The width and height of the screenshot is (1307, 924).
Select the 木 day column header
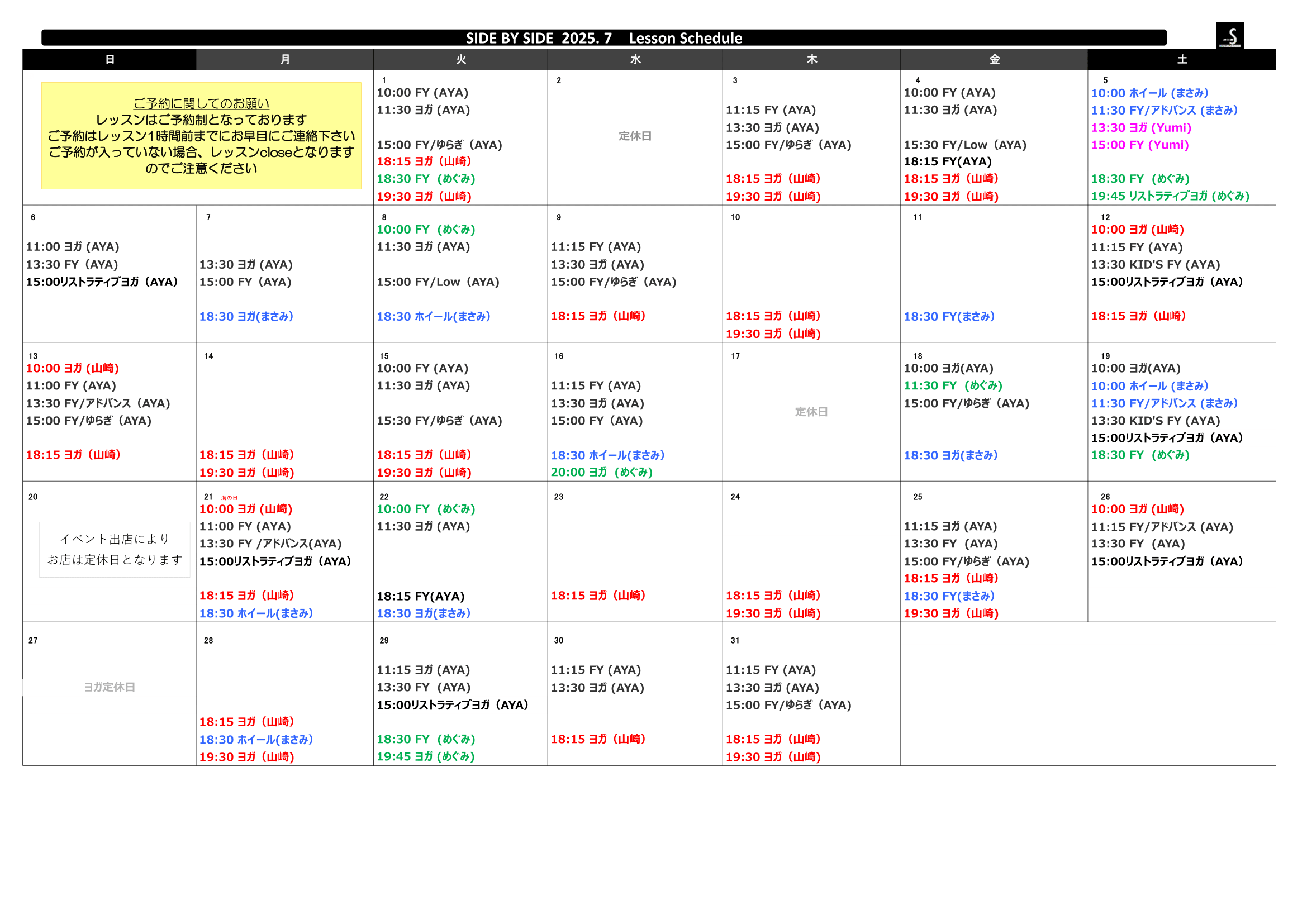812,59
